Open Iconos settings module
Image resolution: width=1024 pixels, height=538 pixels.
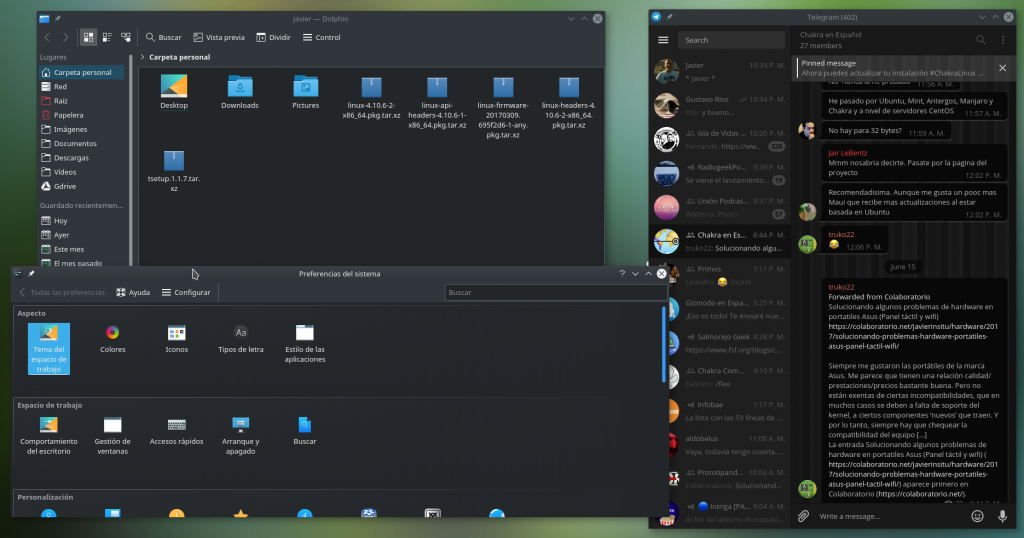[x=176, y=340]
